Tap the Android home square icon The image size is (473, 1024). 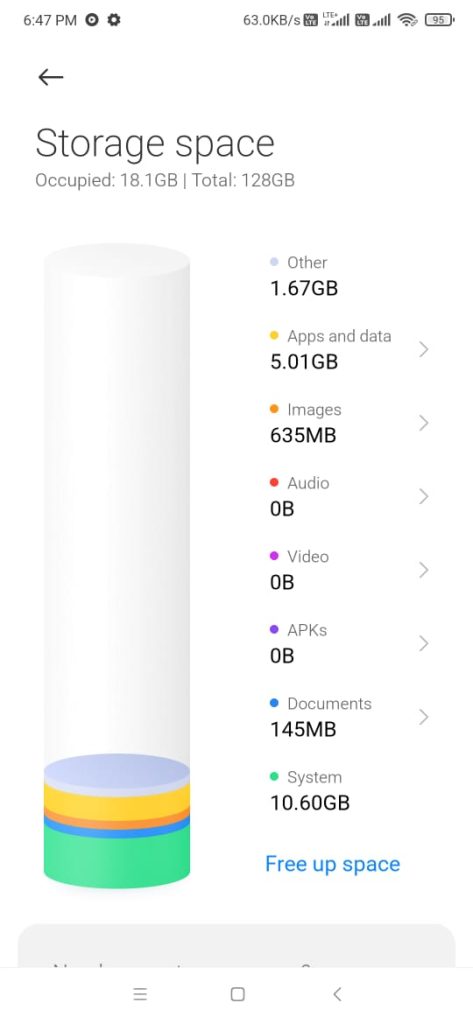coord(238,994)
